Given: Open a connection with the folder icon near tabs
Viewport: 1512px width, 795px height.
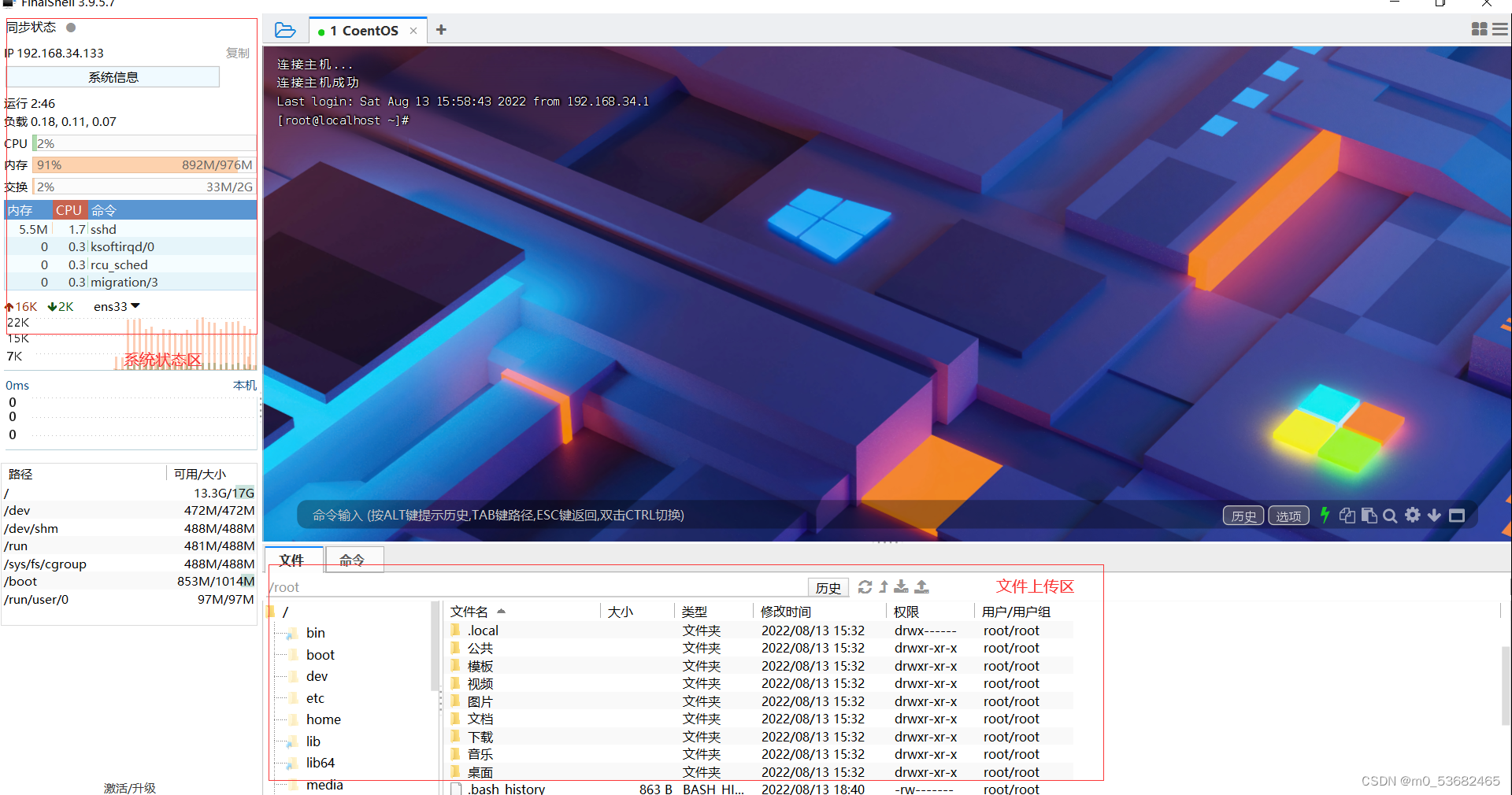Looking at the screenshot, I should click(284, 29).
